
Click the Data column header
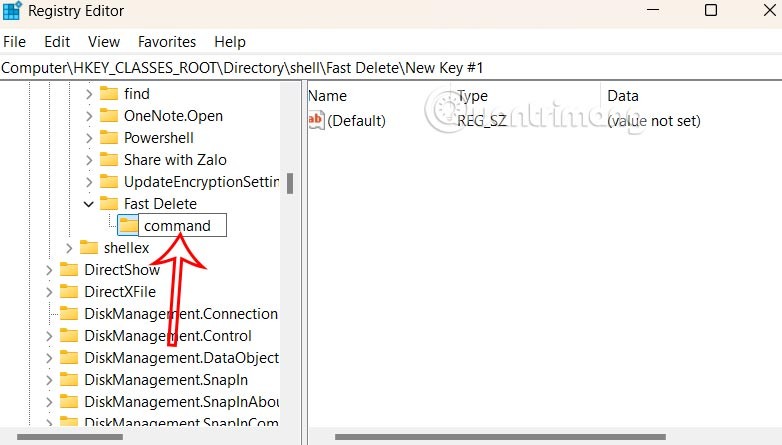click(623, 96)
